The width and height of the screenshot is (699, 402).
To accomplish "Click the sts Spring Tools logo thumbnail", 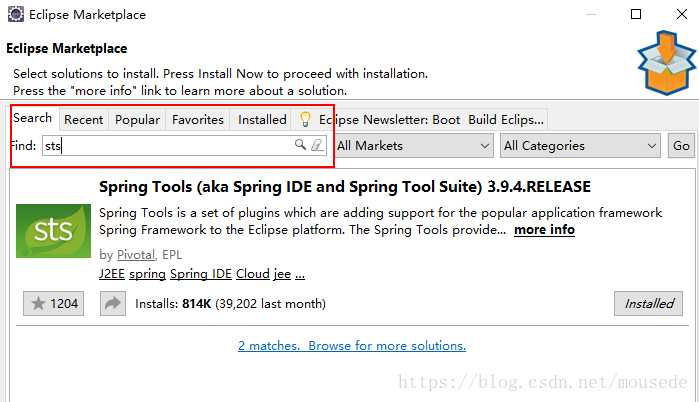I will click(x=53, y=231).
